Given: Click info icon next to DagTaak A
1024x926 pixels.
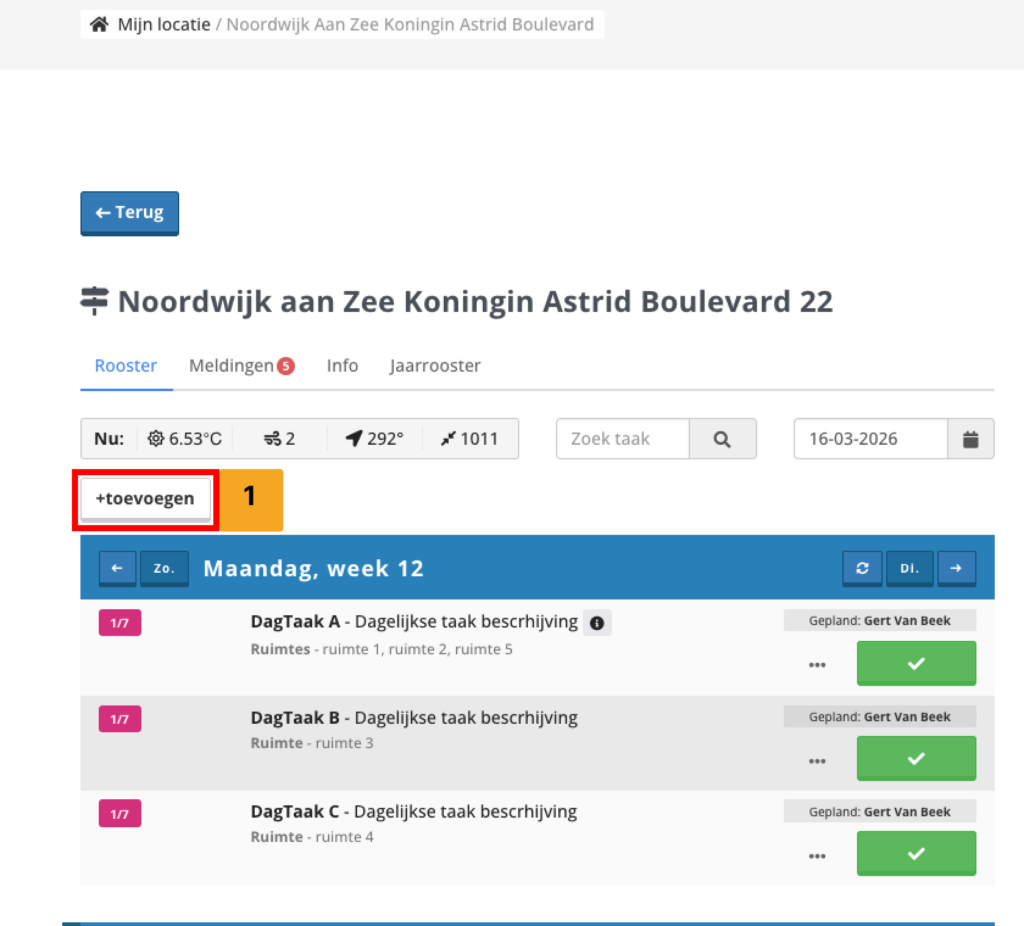Looking at the screenshot, I should pyautogui.click(x=597, y=623).
